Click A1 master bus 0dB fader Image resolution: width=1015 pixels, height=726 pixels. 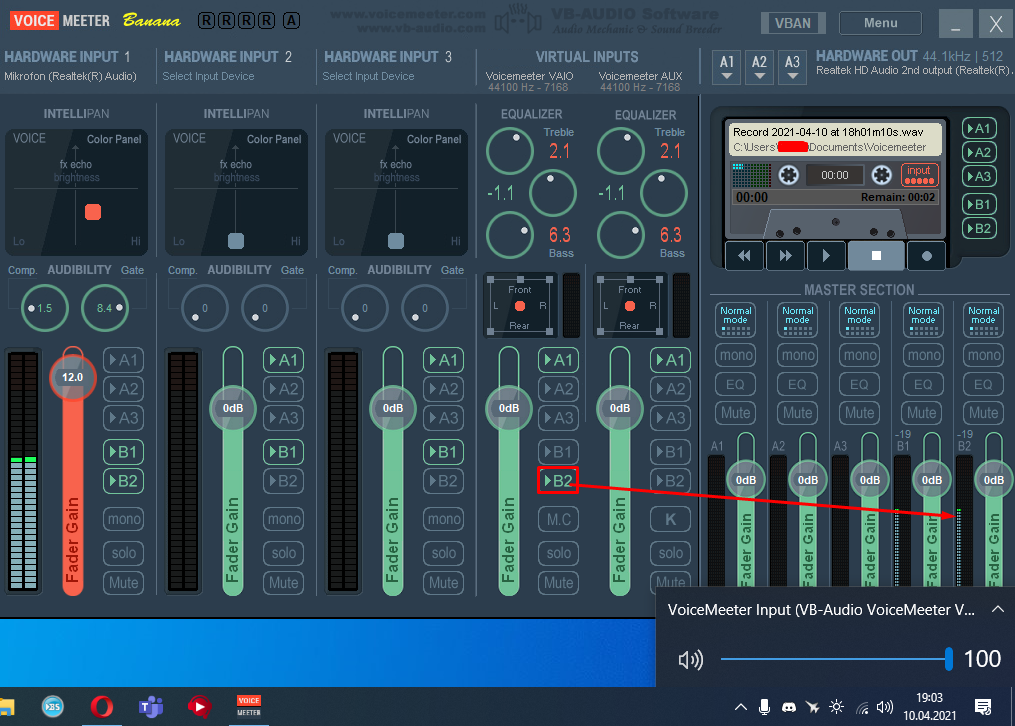[746, 480]
